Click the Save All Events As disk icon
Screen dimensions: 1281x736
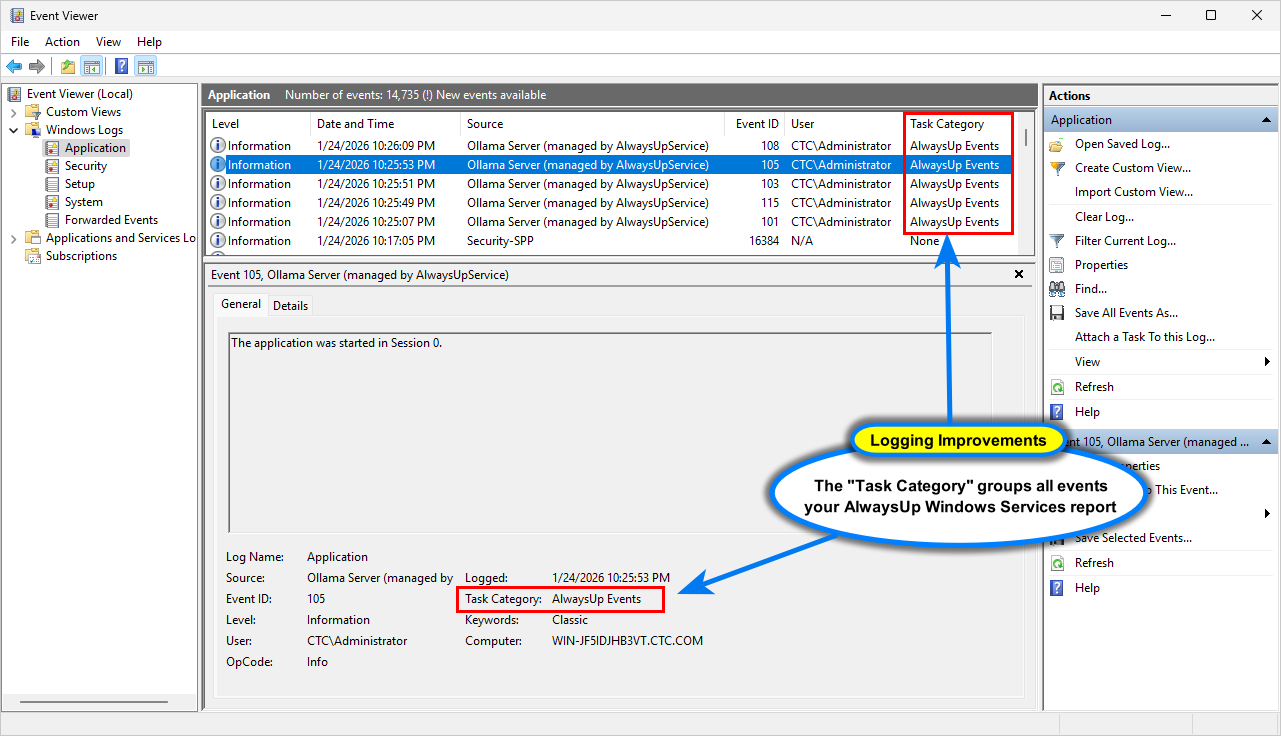click(1057, 312)
